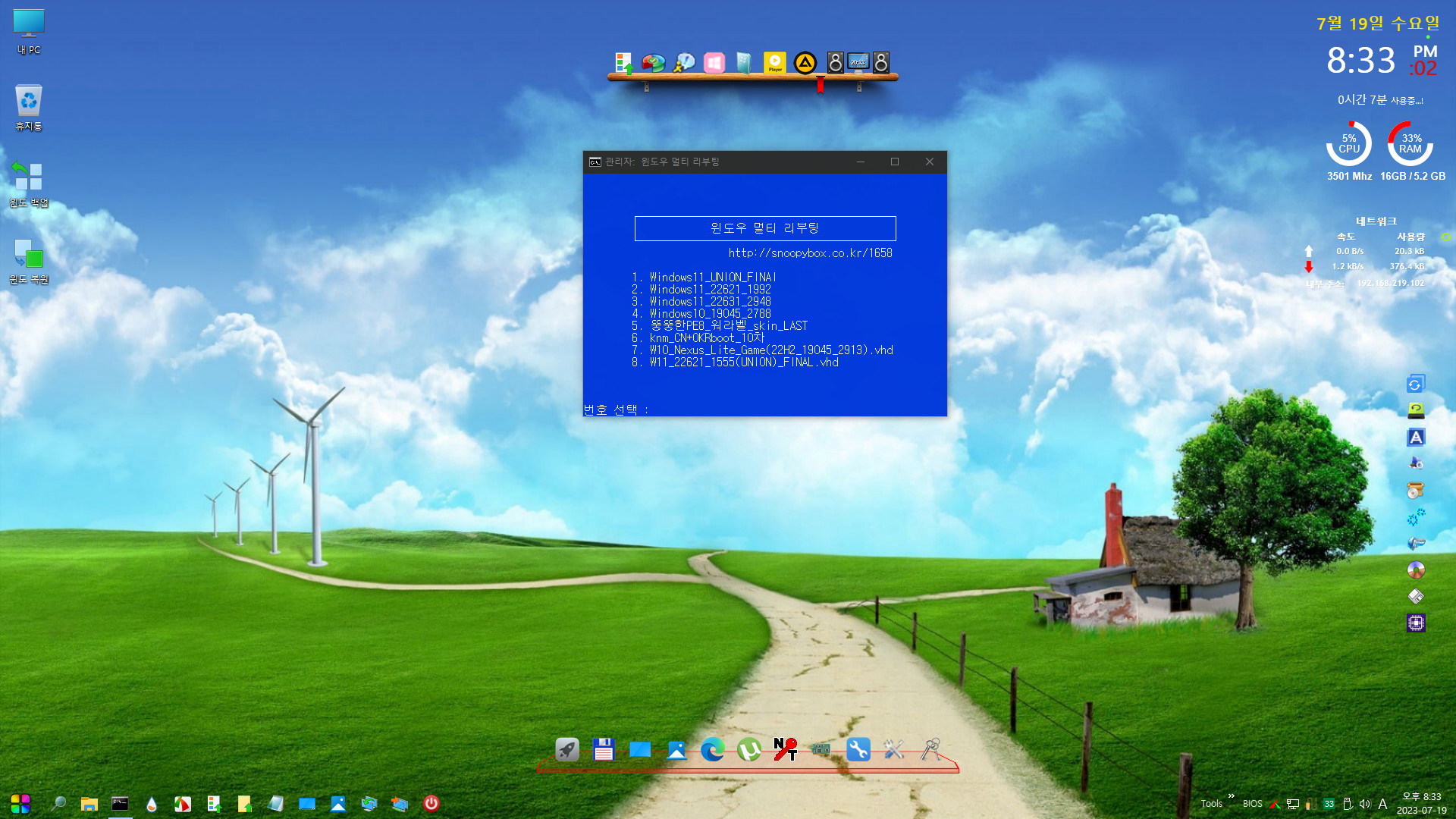Toggle the IME input mode A indicator
The image size is (1456, 819).
click(x=1382, y=804)
